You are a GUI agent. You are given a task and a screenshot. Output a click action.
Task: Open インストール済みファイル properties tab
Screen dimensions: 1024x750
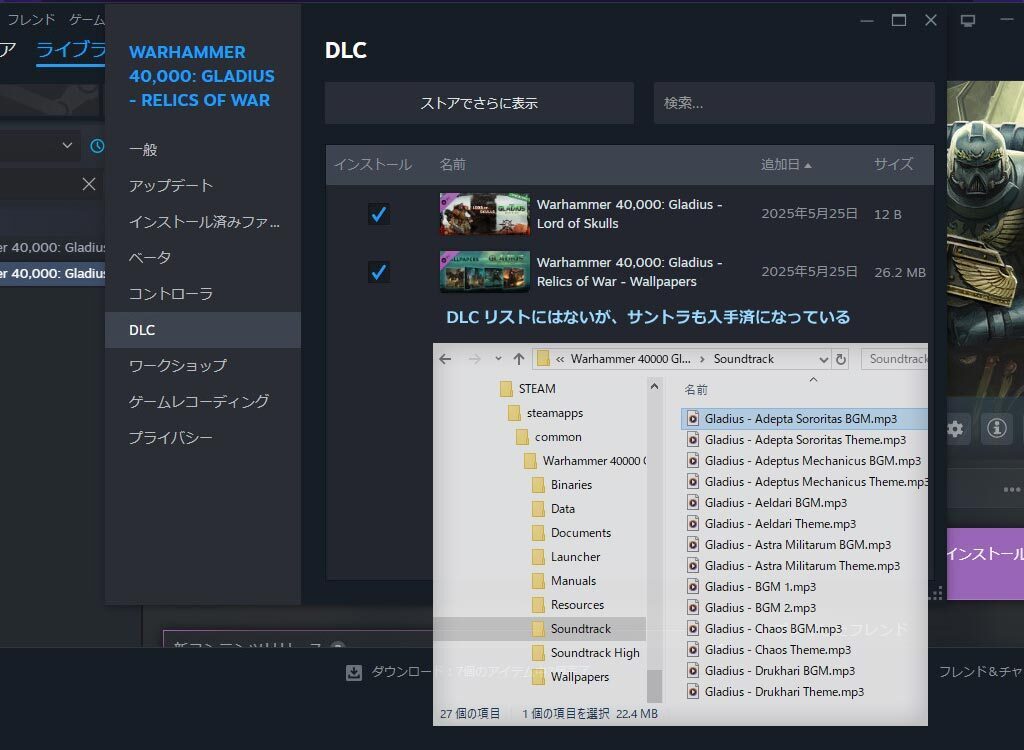tap(203, 222)
